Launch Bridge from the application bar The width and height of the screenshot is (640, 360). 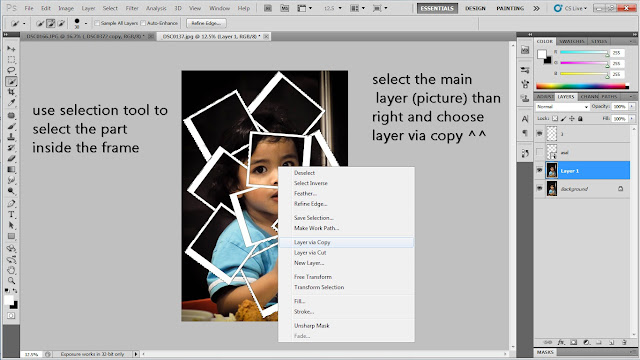click(x=268, y=8)
